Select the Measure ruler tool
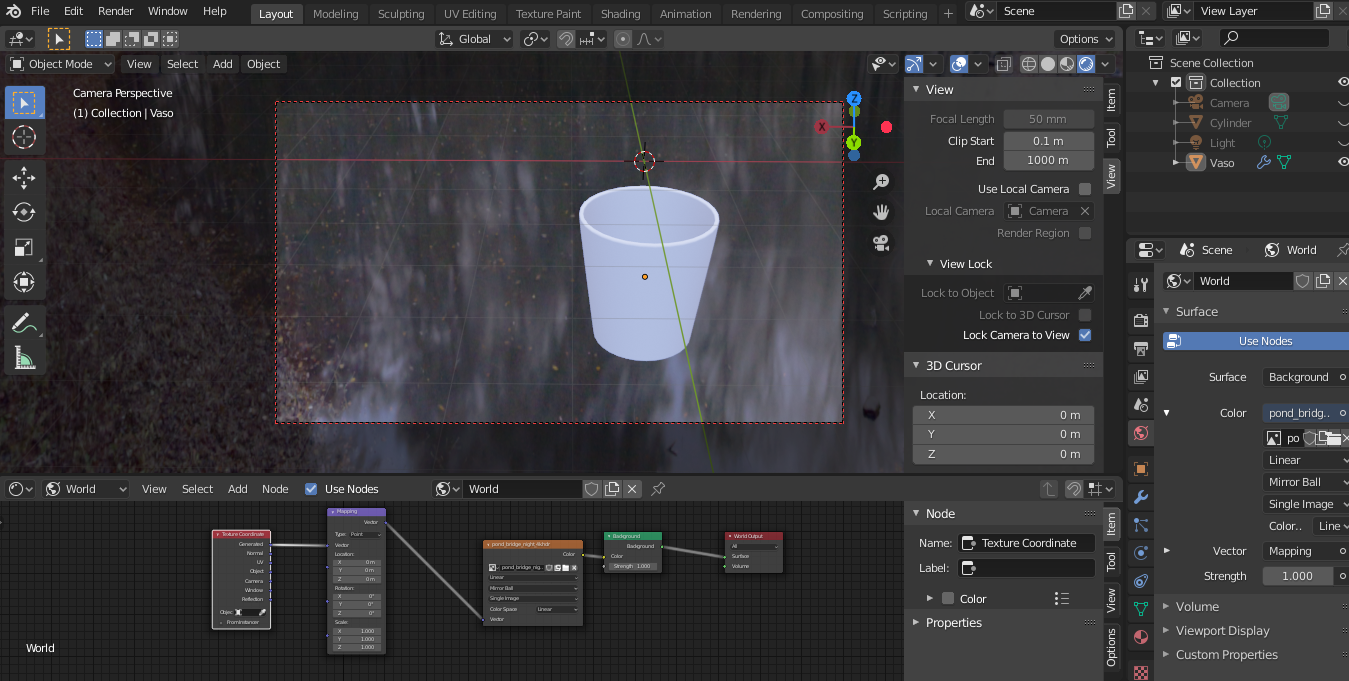The width and height of the screenshot is (1349, 681). click(x=24, y=358)
